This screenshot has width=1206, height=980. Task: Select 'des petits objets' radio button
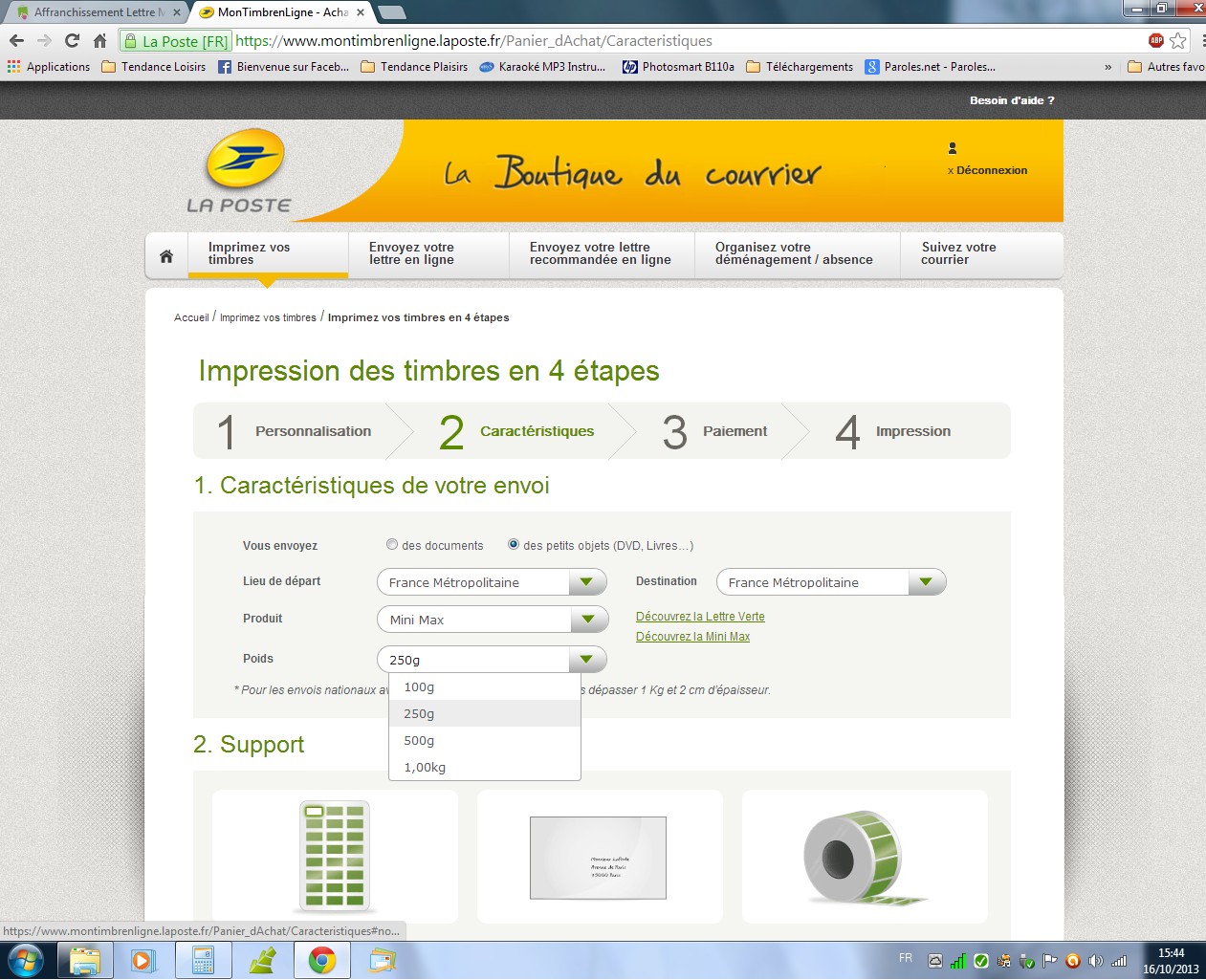click(x=514, y=544)
